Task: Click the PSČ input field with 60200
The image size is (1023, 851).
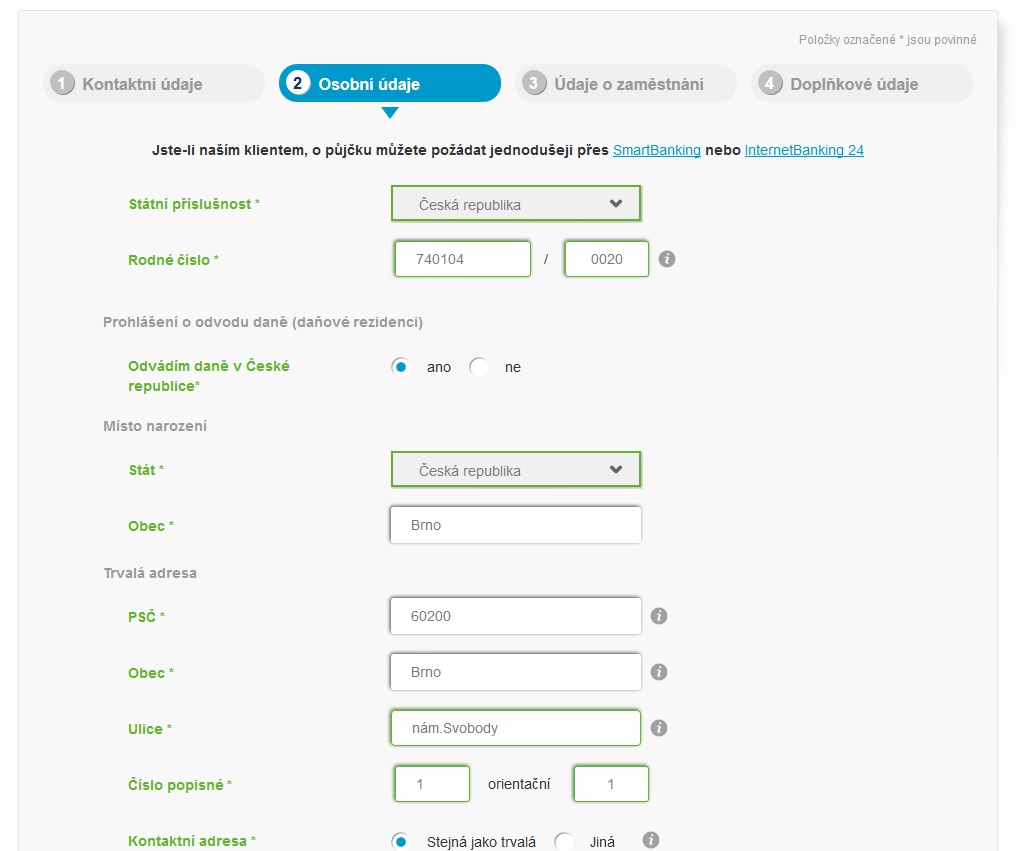Action: tap(515, 616)
